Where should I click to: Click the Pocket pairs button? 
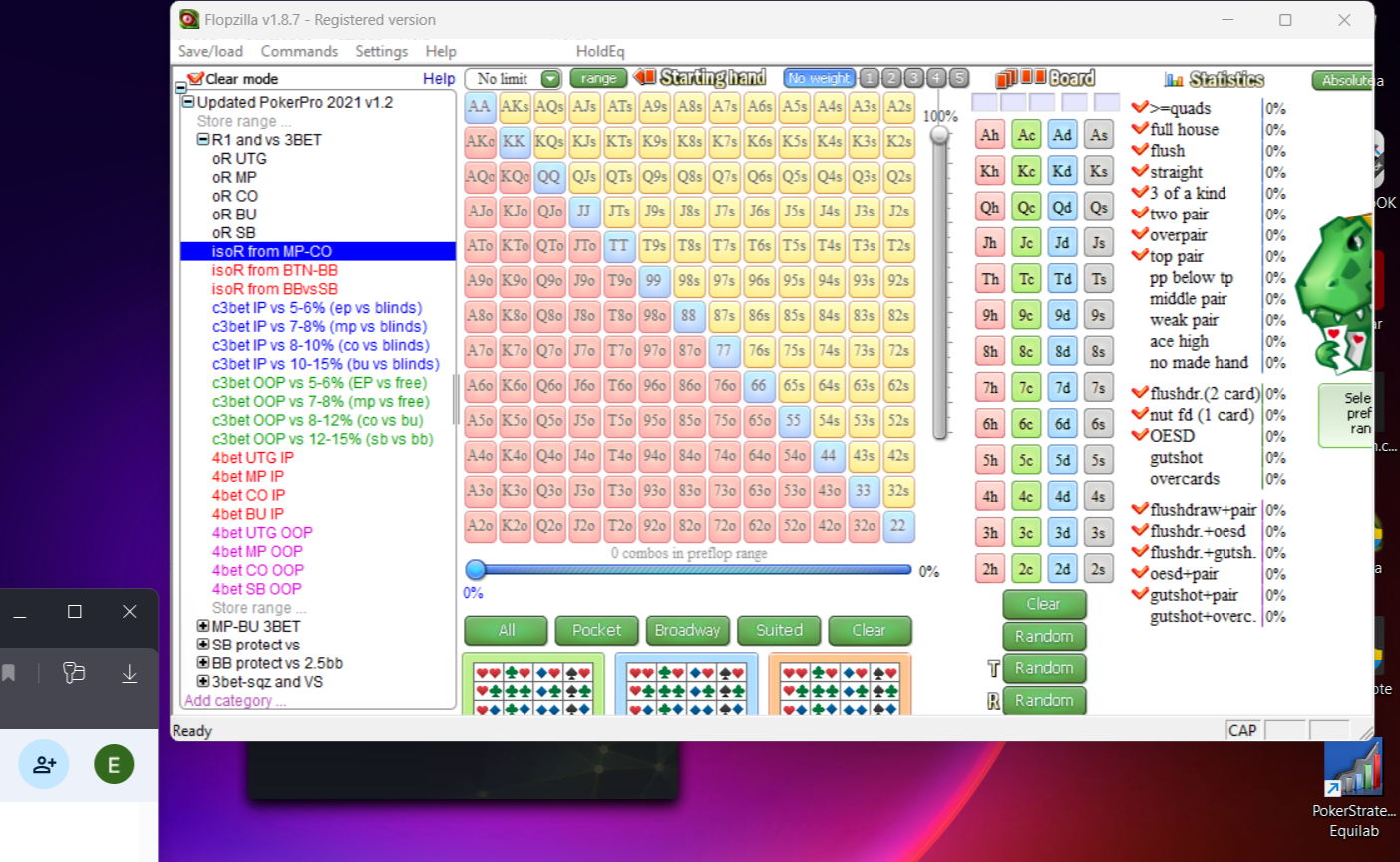tap(597, 630)
